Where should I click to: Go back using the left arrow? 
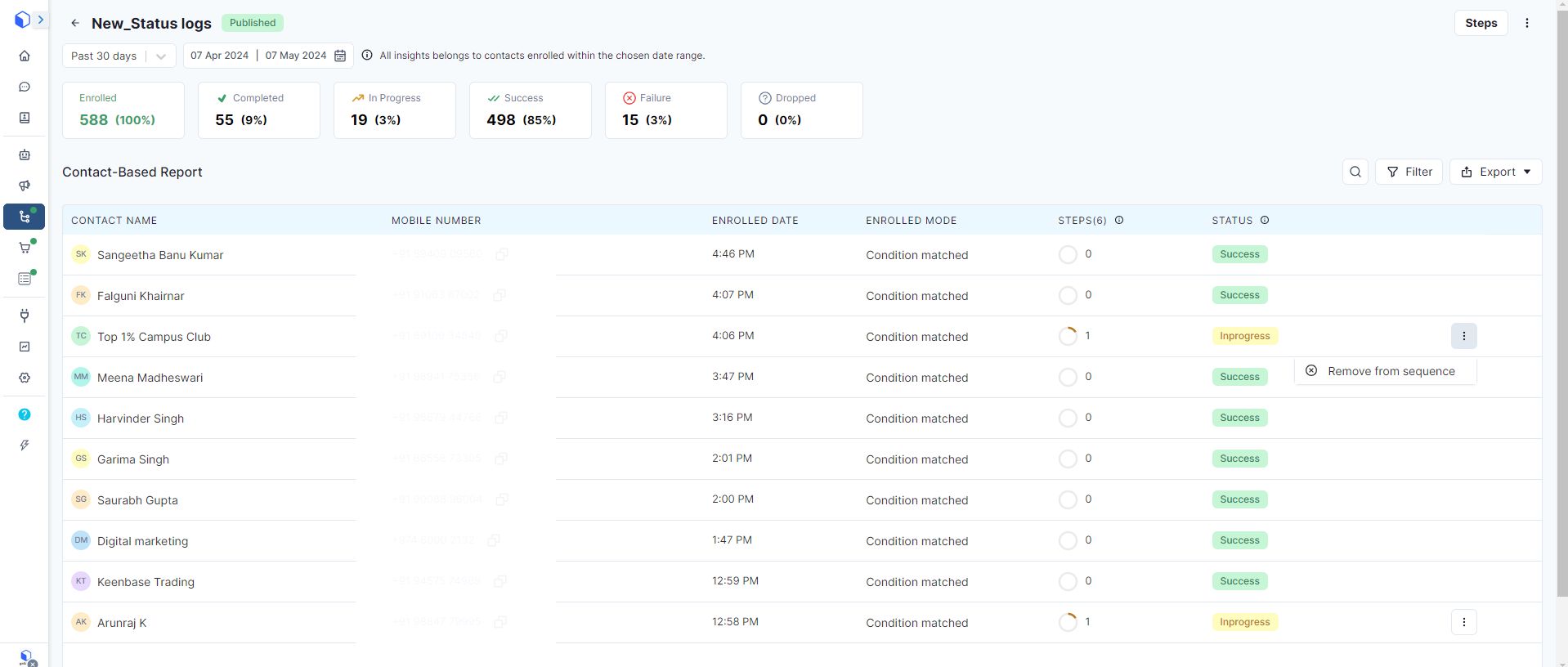tap(75, 23)
